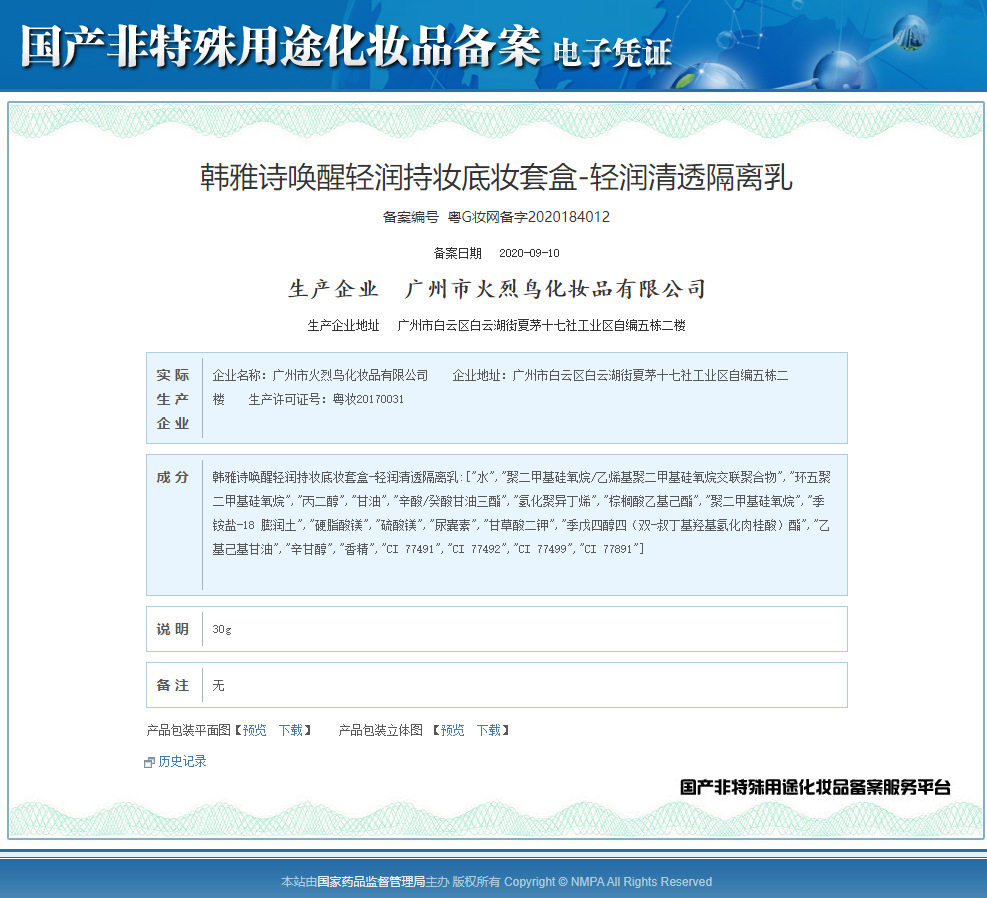The height and width of the screenshot is (898, 987).
Task: Click the 成分 section label
Action: coord(173,477)
